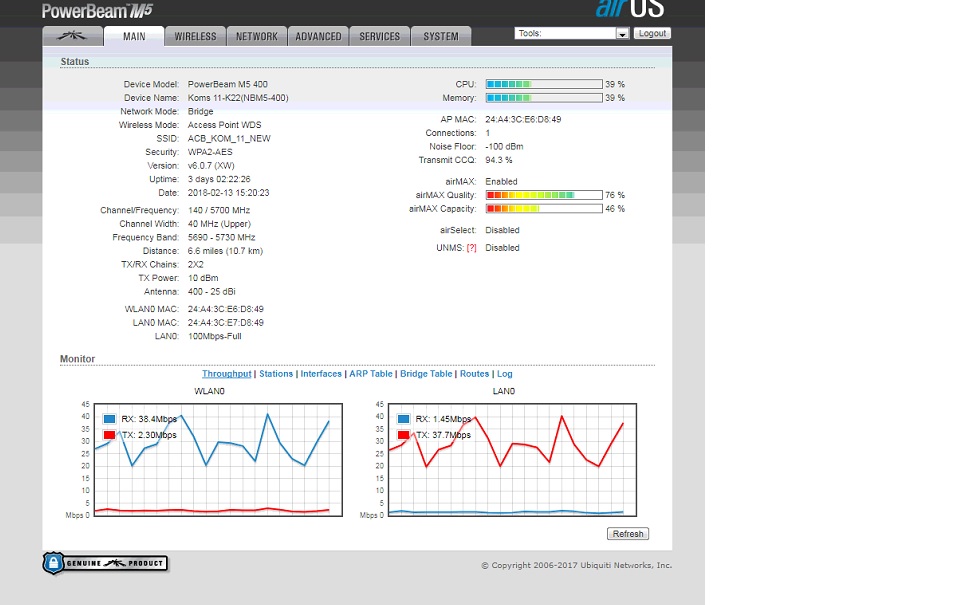Click the Wireless Mode value Access Point WDS
This screenshot has width=960, height=605.
click(224, 125)
